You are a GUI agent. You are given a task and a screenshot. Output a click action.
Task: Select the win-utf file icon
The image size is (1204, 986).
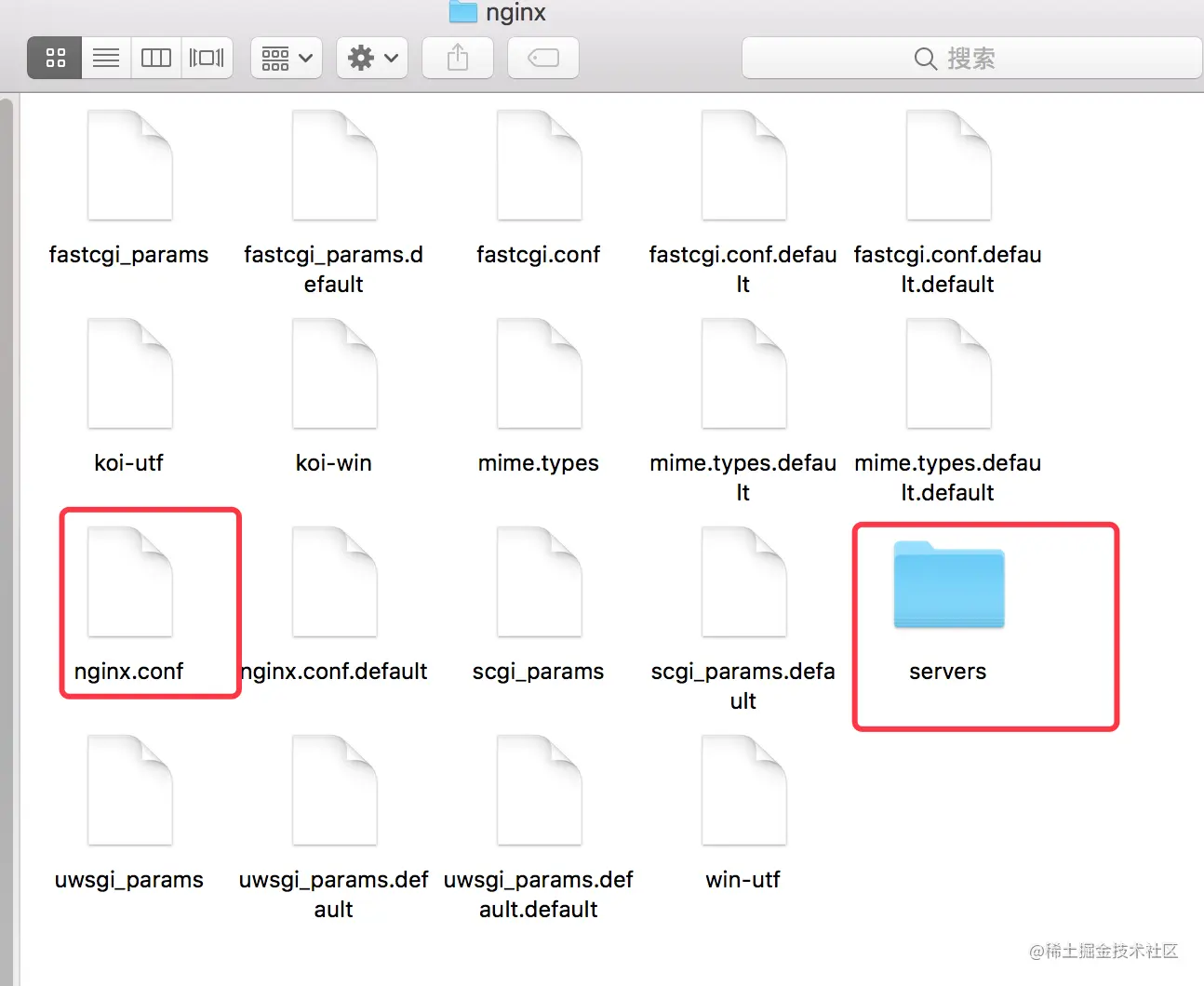(744, 791)
